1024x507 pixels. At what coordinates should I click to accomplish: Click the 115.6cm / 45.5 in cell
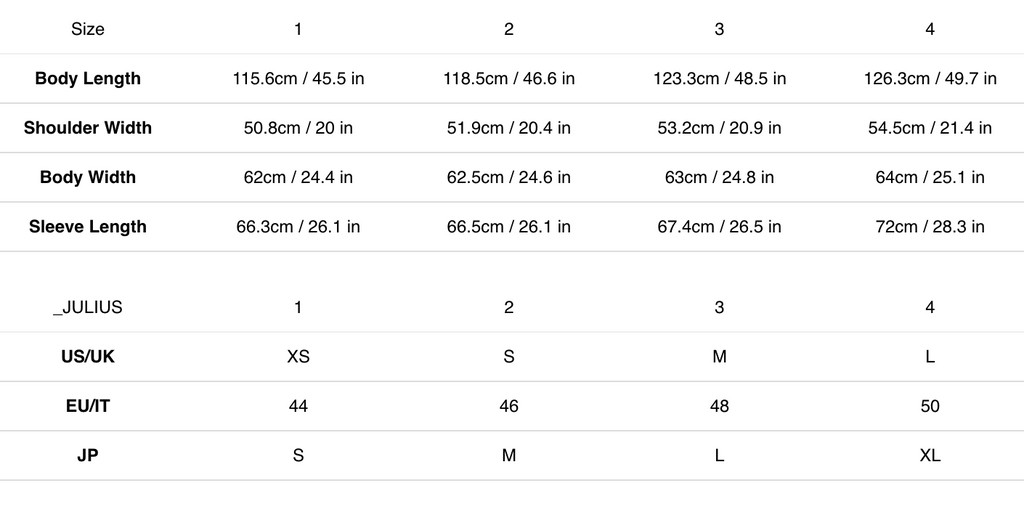(298, 78)
